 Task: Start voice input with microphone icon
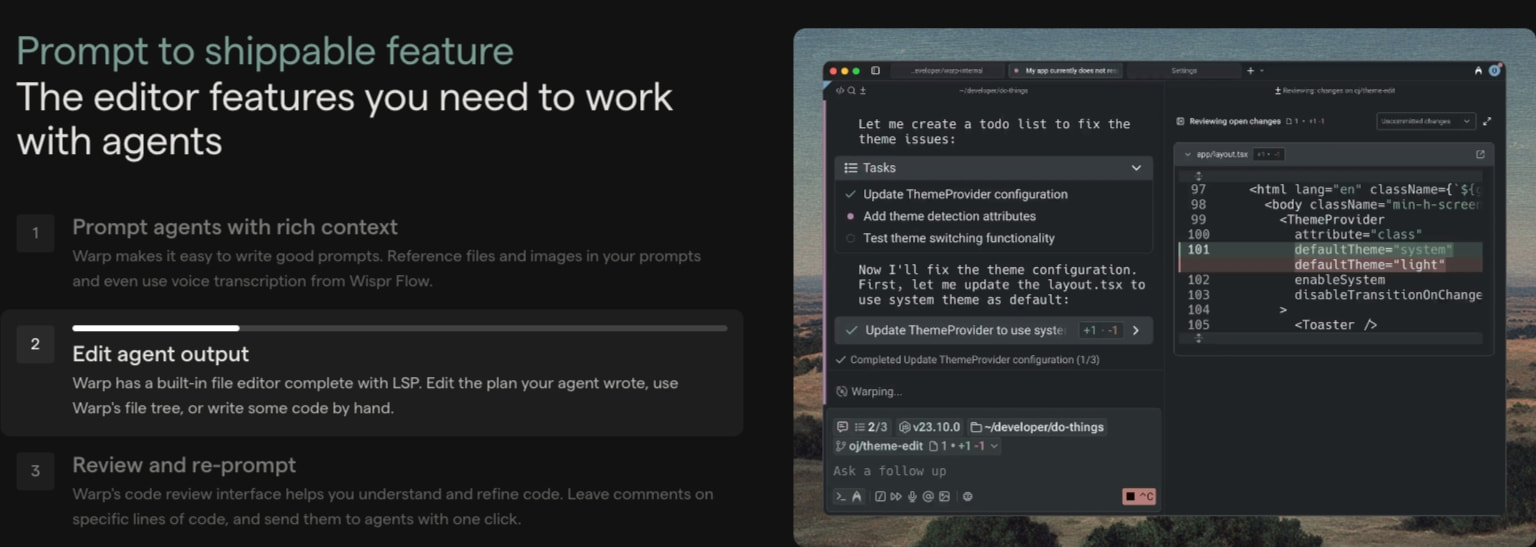click(912, 496)
